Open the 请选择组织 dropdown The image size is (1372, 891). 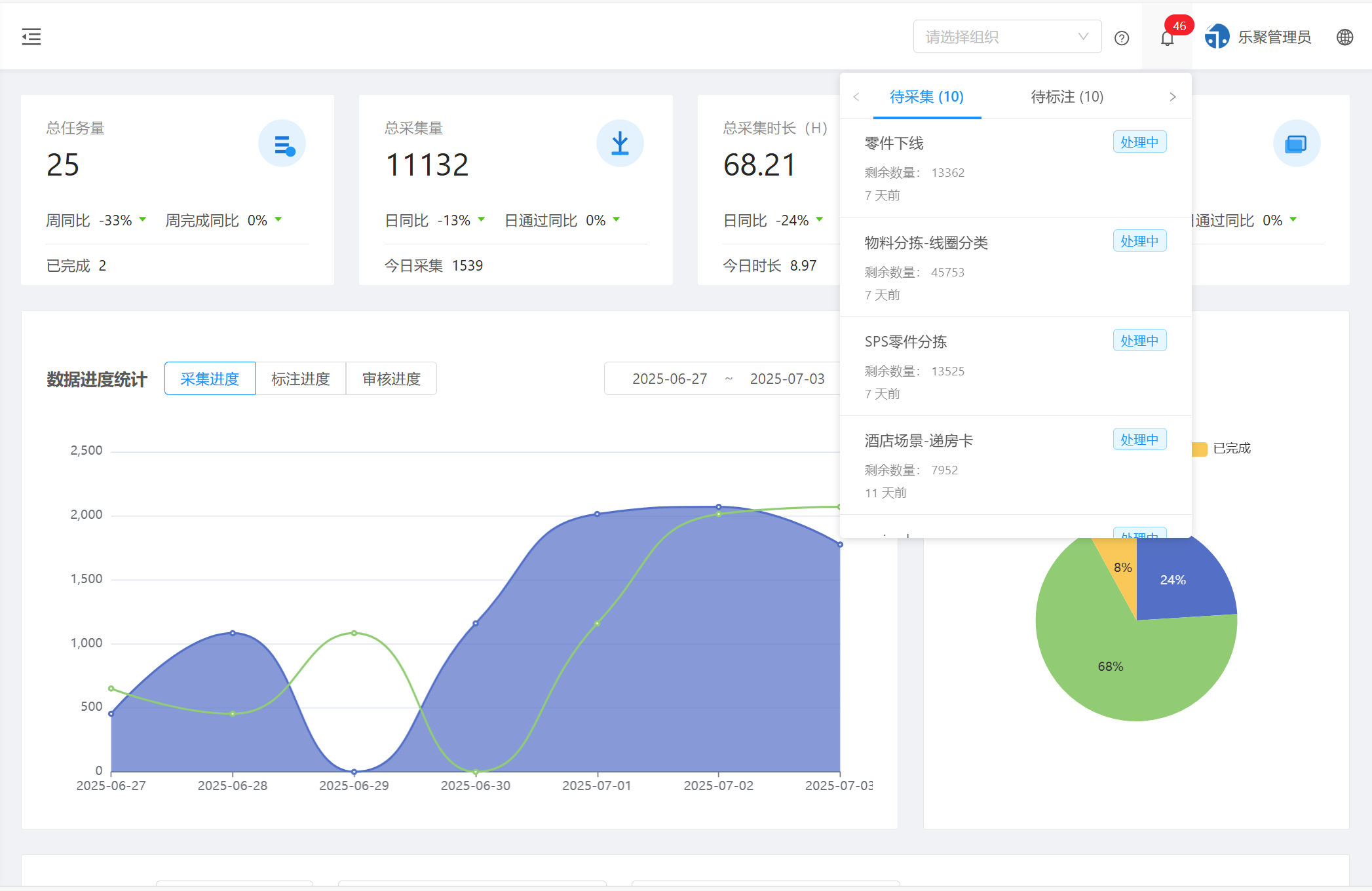pyautogui.click(x=1006, y=37)
